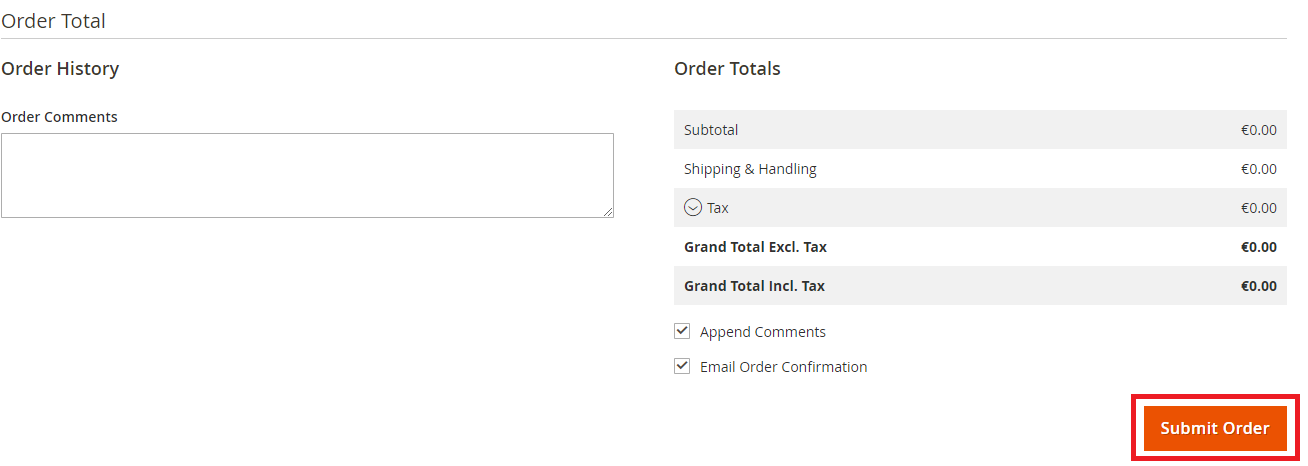Click the Order Total section heading

(x=53, y=21)
